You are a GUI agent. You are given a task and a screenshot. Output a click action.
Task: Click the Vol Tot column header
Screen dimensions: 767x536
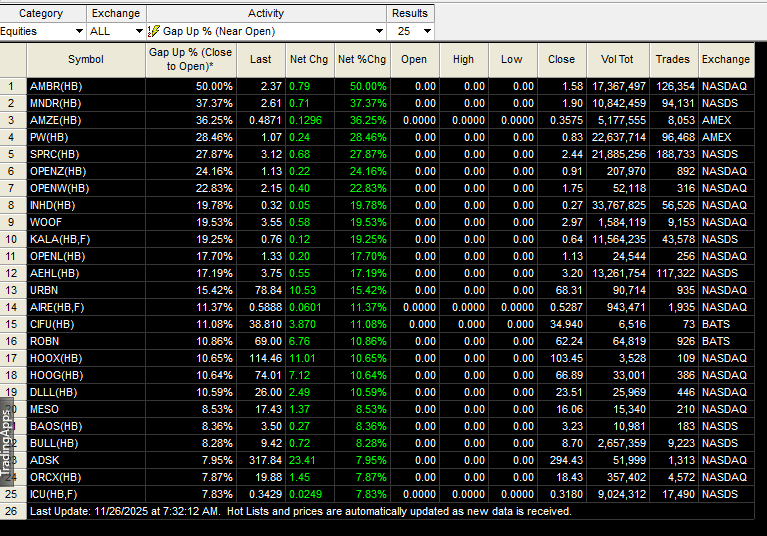(617, 60)
